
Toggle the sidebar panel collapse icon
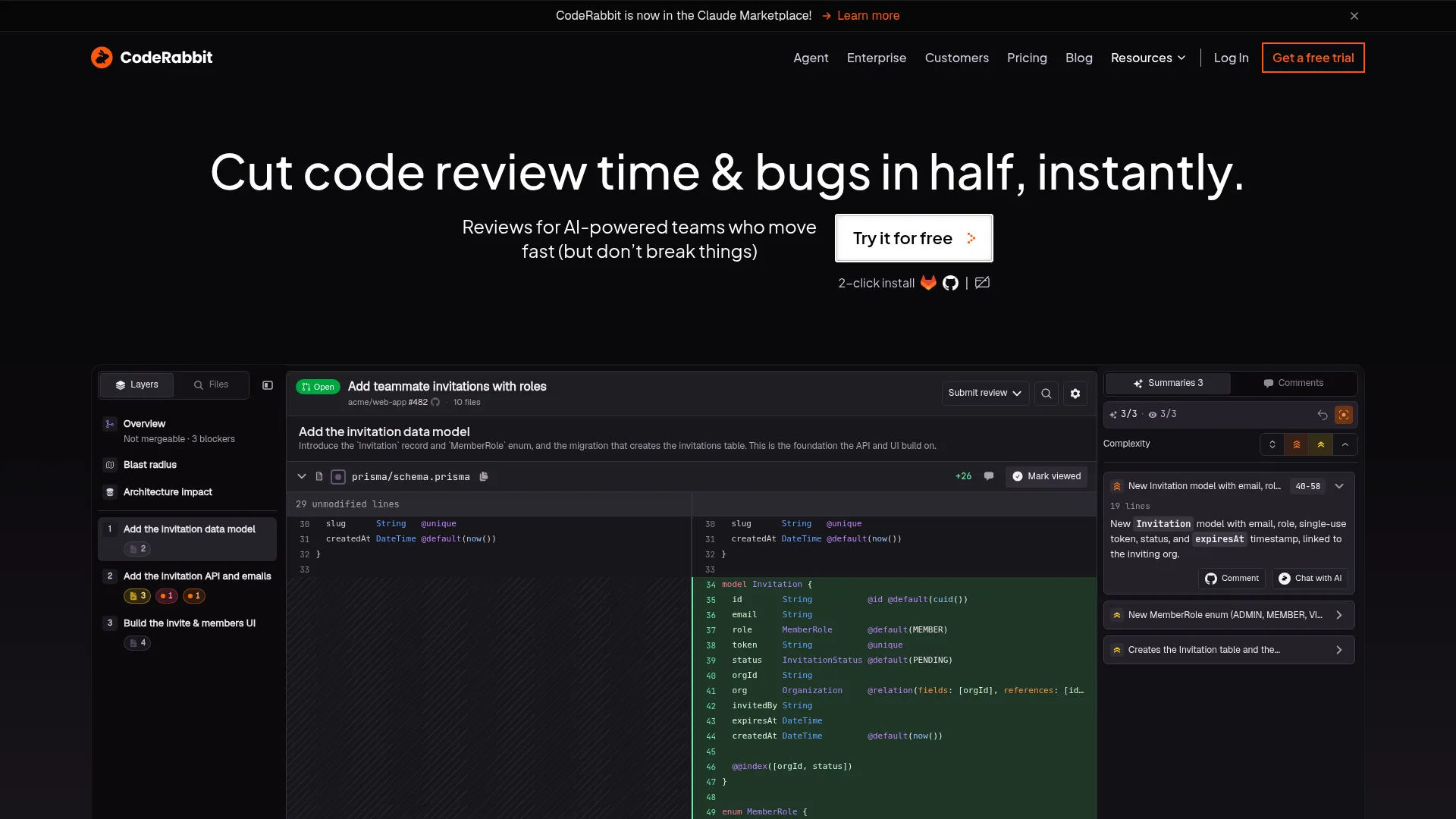[x=268, y=385]
